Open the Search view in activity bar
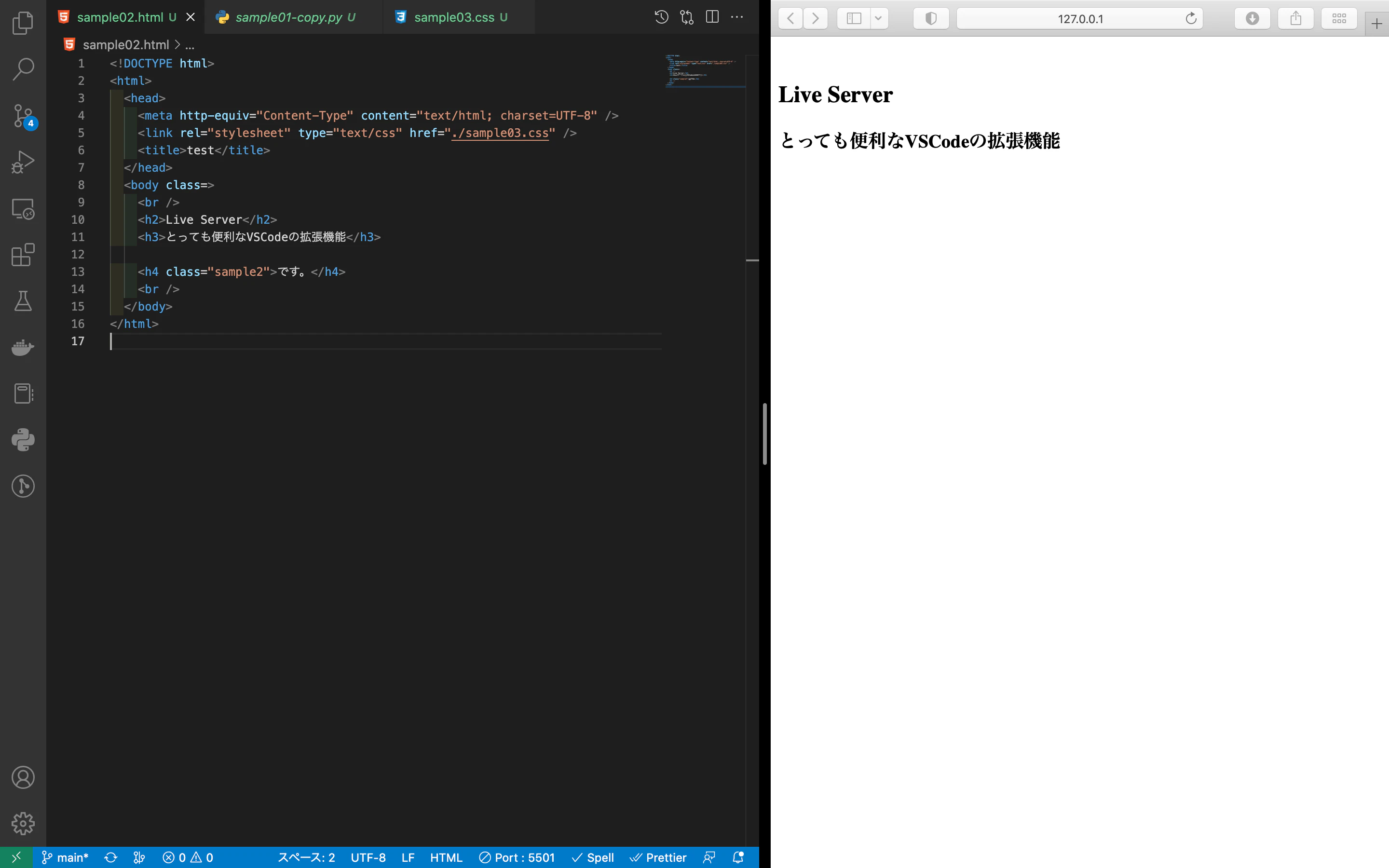This screenshot has width=1389, height=868. [23, 69]
